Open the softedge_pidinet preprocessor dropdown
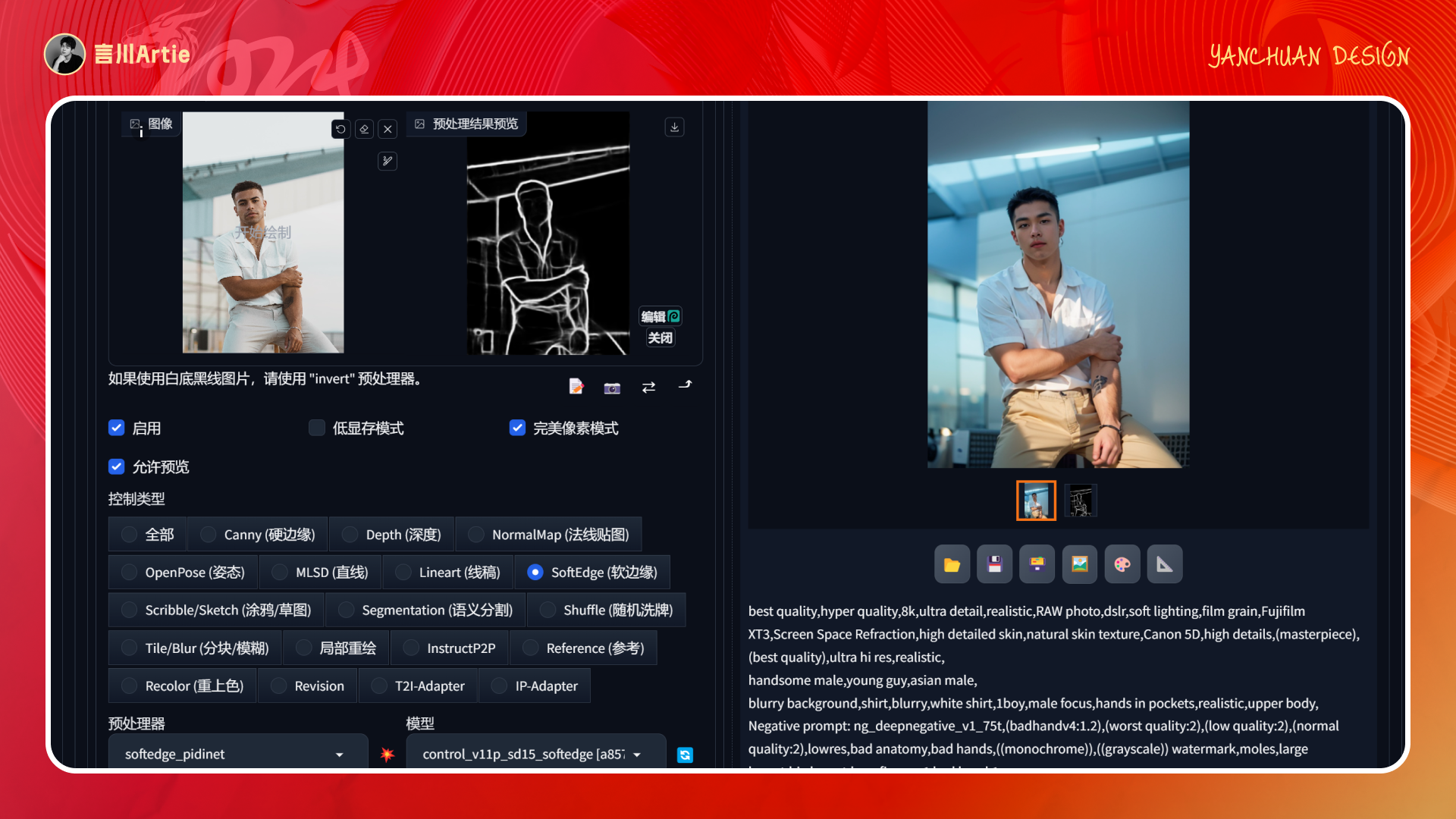 coord(238,754)
